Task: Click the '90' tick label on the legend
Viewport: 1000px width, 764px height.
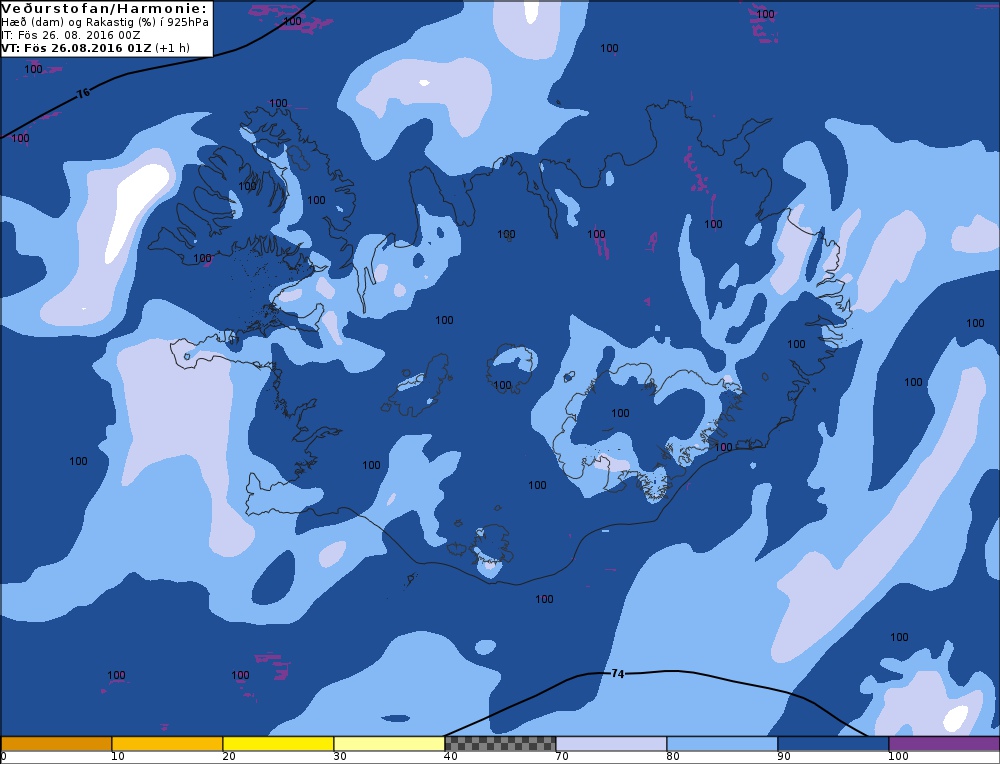Action: click(784, 756)
